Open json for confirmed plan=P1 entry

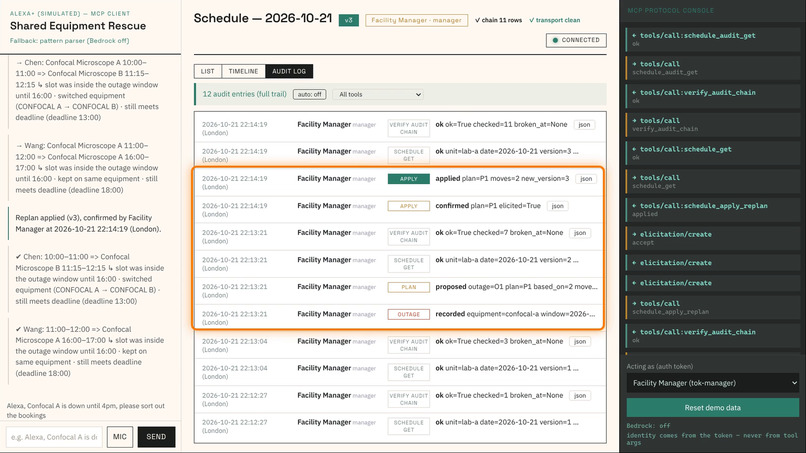[558, 206]
